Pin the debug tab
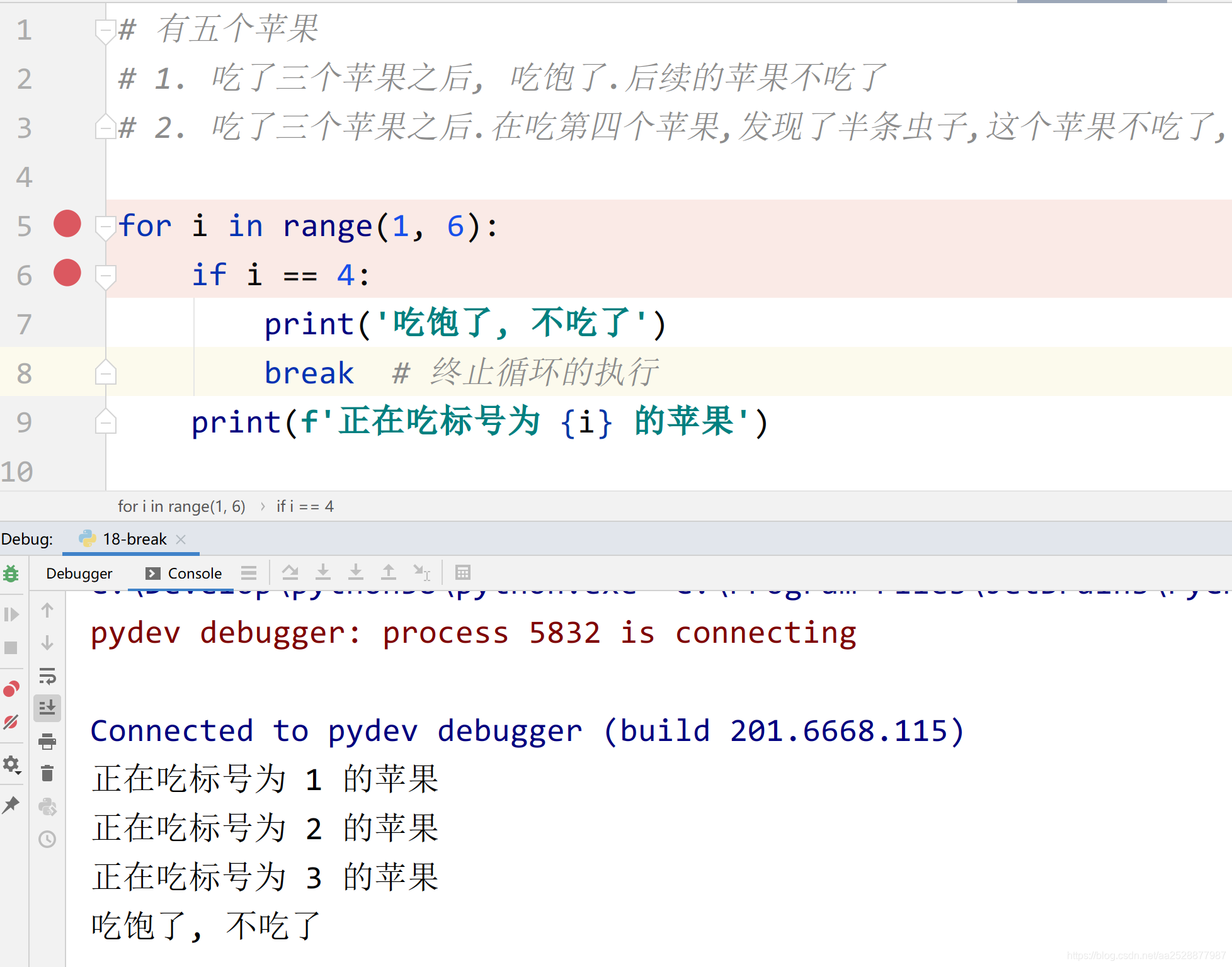The image size is (1232, 967). point(11,805)
